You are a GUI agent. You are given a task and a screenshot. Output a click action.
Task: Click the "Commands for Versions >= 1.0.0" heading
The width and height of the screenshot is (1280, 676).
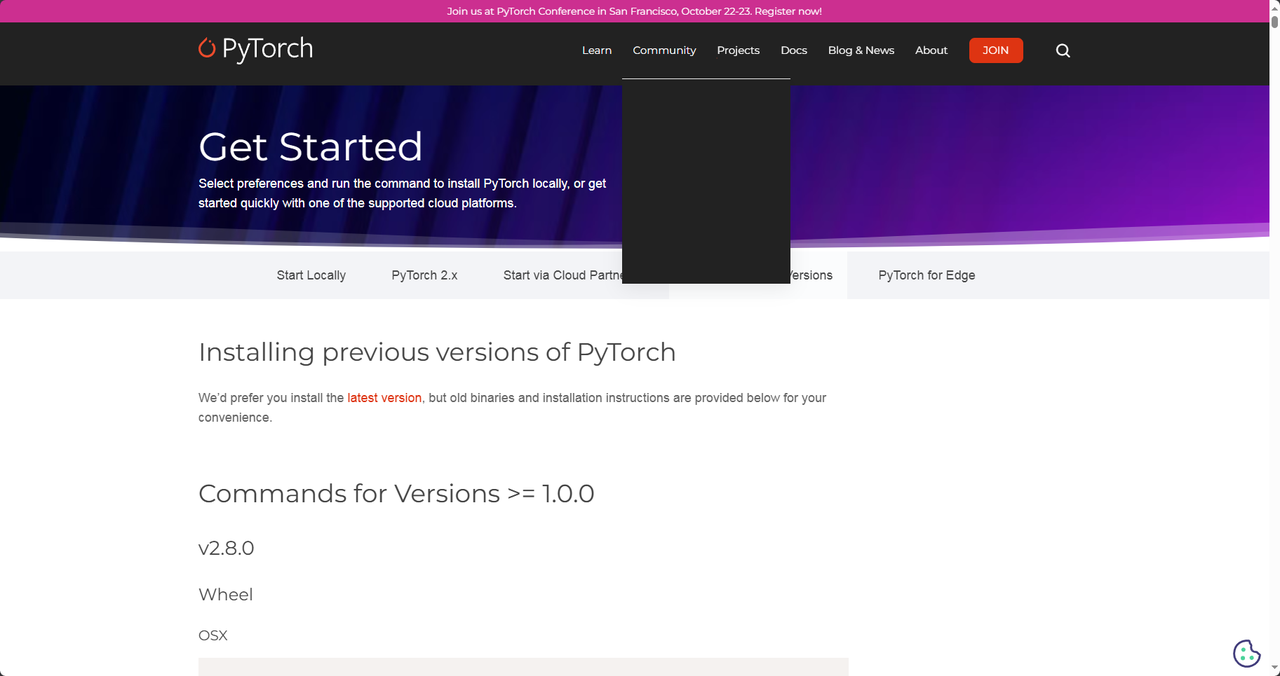396,494
